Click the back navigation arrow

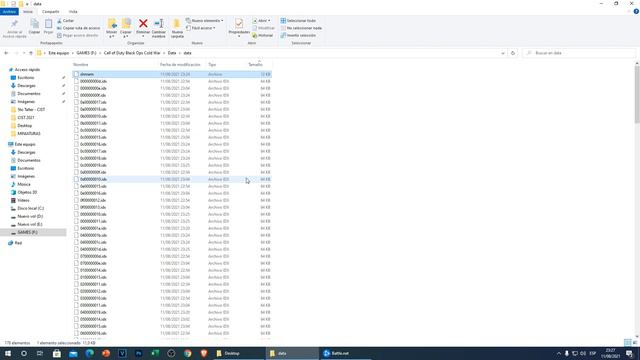(x=6, y=53)
